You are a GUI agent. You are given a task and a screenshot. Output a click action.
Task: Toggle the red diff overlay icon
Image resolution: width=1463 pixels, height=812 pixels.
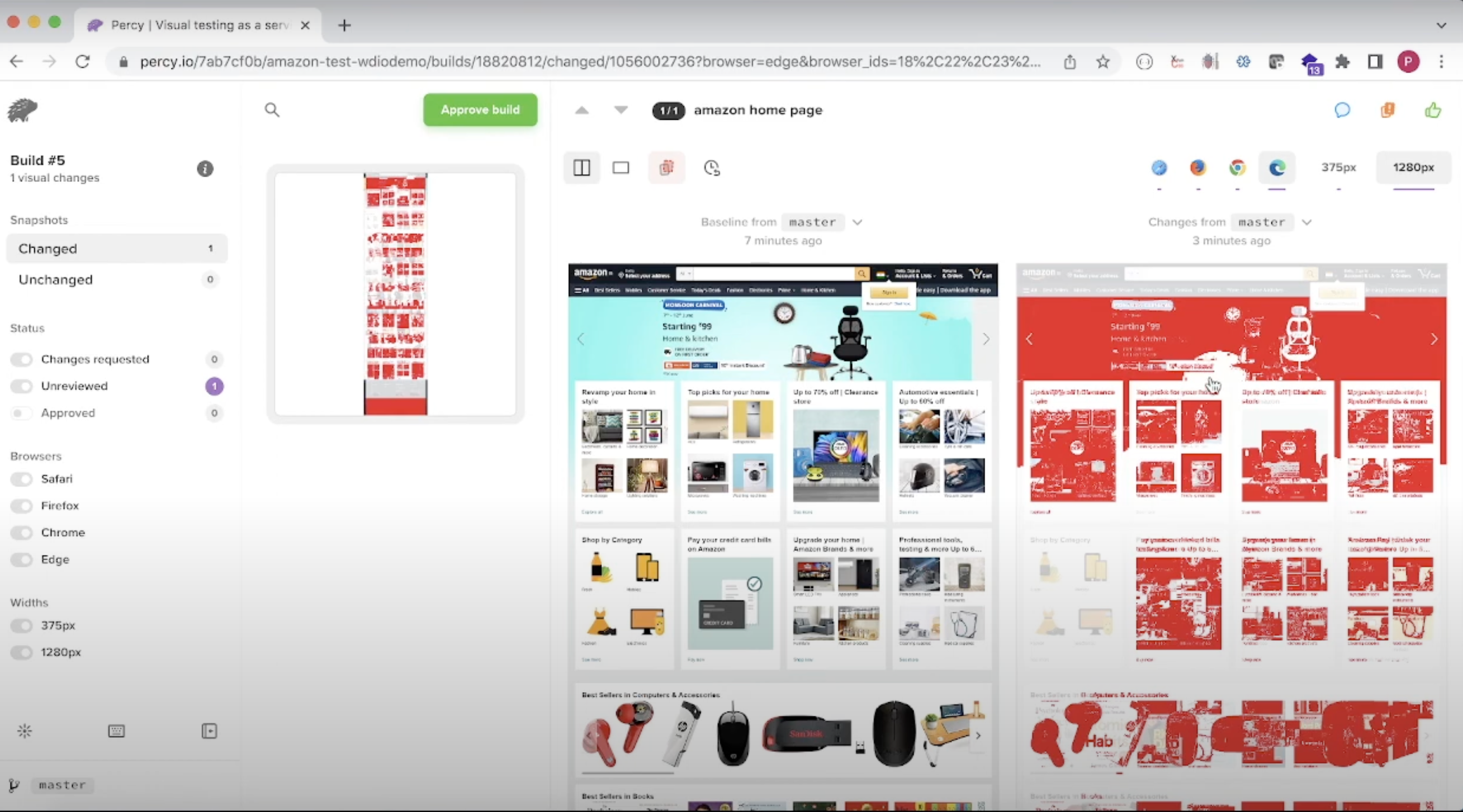point(666,168)
